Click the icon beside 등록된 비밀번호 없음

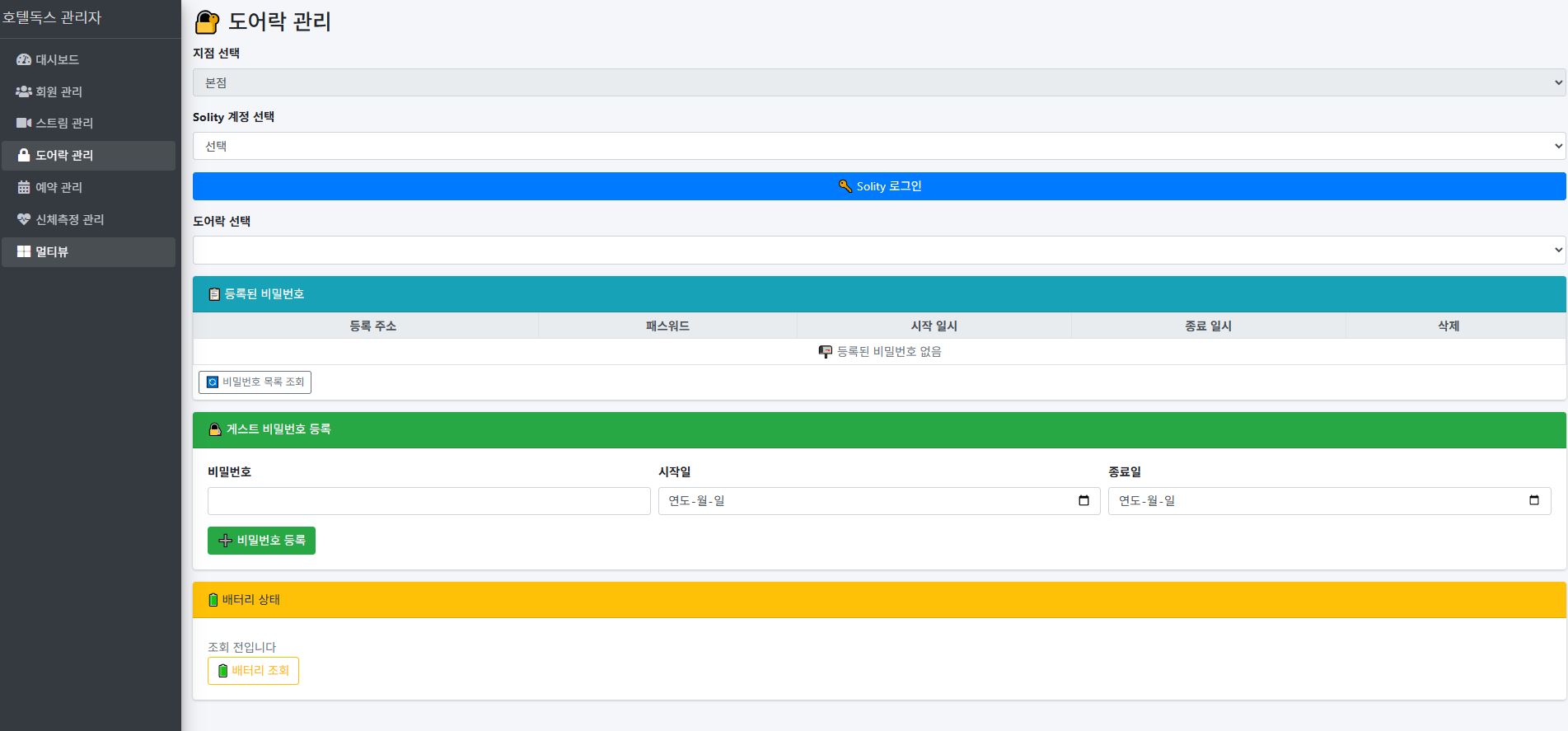click(826, 352)
